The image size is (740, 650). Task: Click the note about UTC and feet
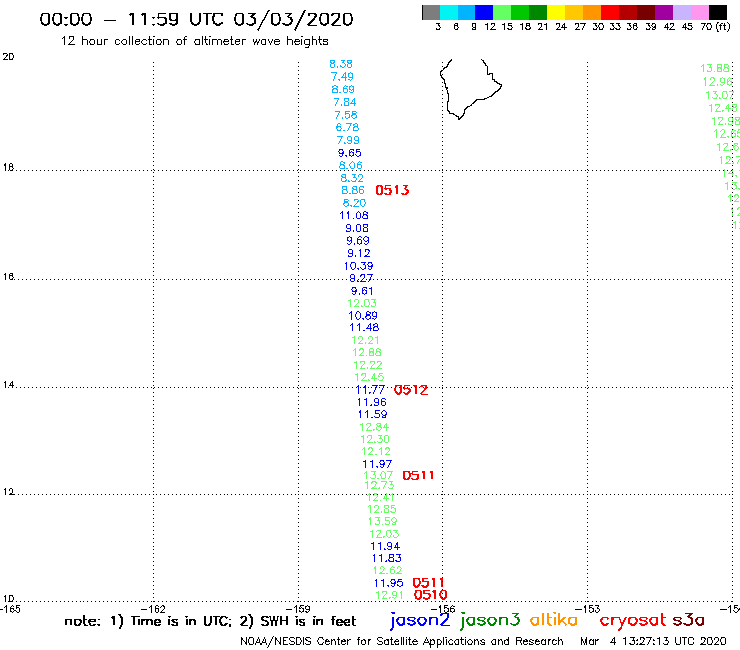[210, 621]
